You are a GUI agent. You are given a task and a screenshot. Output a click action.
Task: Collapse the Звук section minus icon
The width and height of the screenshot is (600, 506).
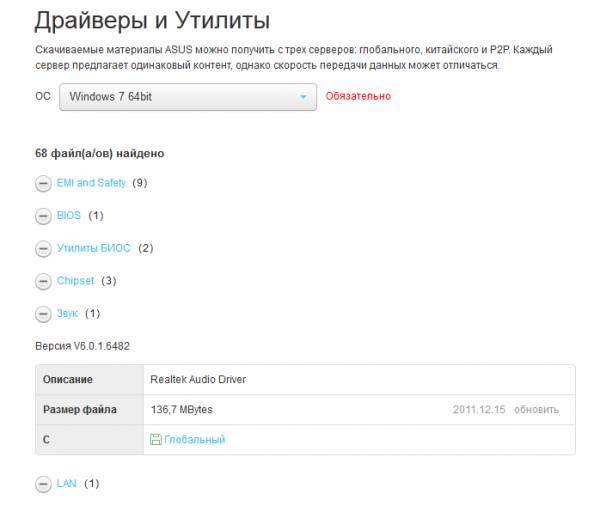tap(43, 315)
